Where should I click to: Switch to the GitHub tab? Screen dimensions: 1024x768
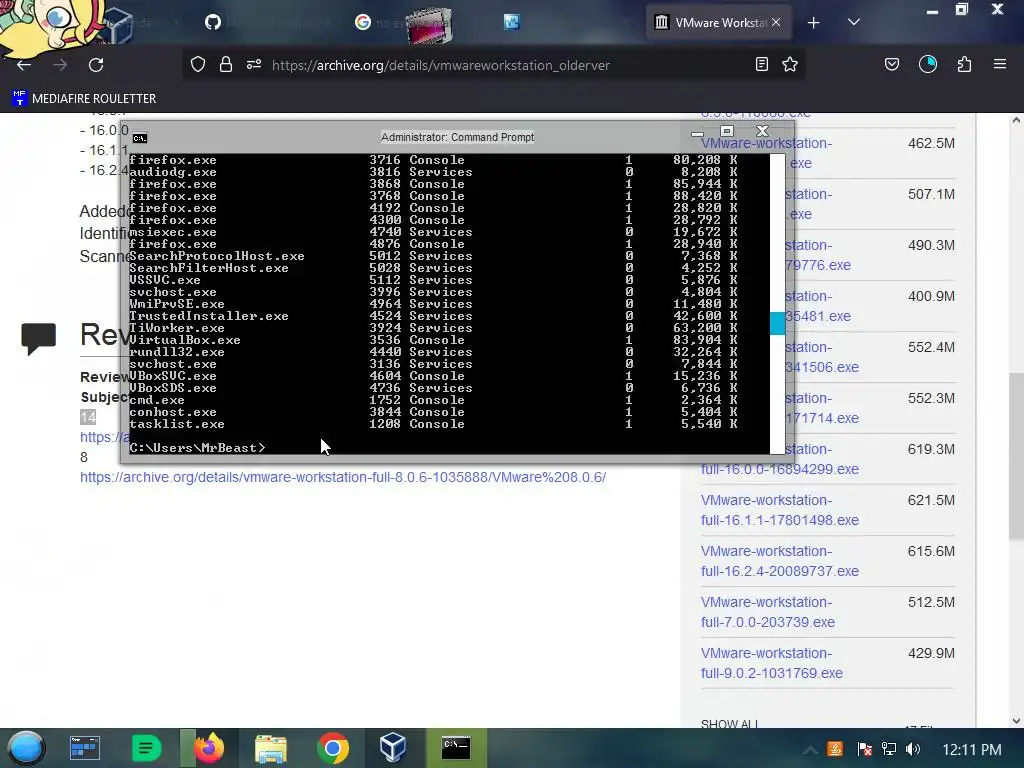pyautogui.click(x=213, y=22)
